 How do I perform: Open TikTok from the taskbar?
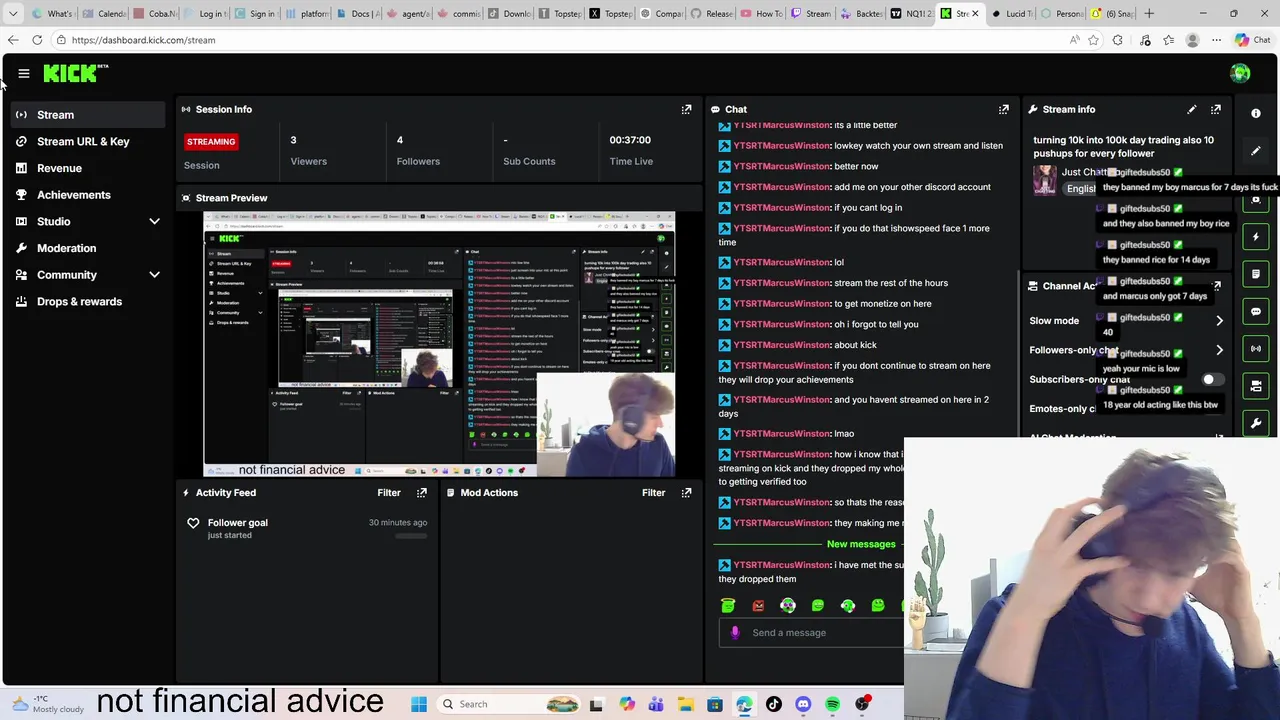(773, 704)
